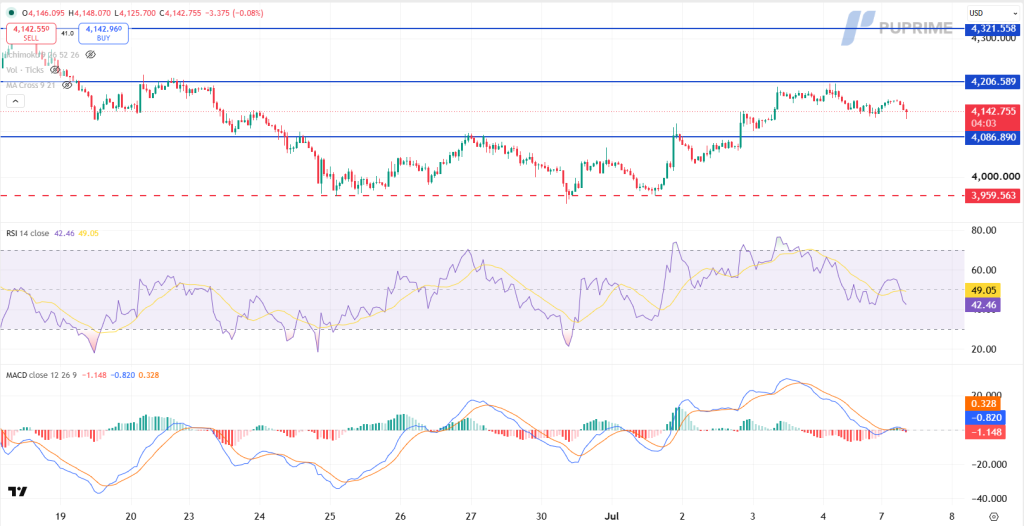This screenshot has width=1024, height=526.
Task: Collapse the indicator legend with chevron
Action: [x=16, y=101]
